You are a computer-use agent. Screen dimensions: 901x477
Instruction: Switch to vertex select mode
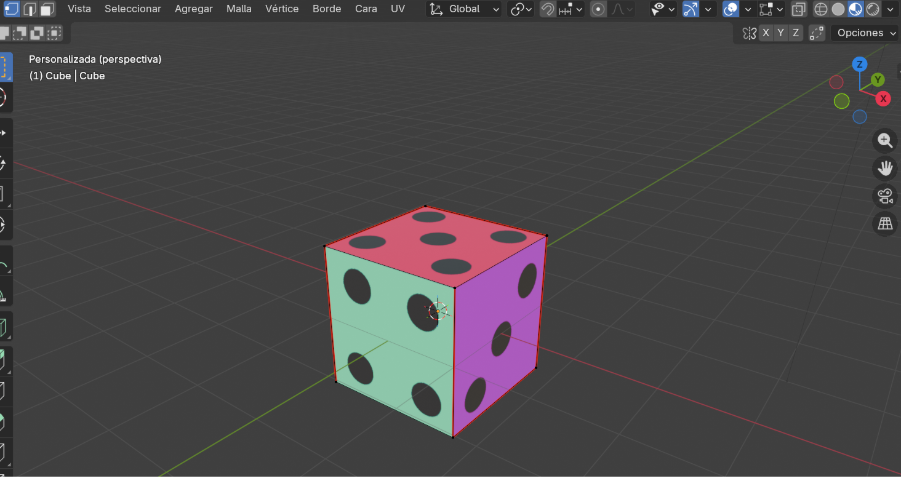coord(11,9)
